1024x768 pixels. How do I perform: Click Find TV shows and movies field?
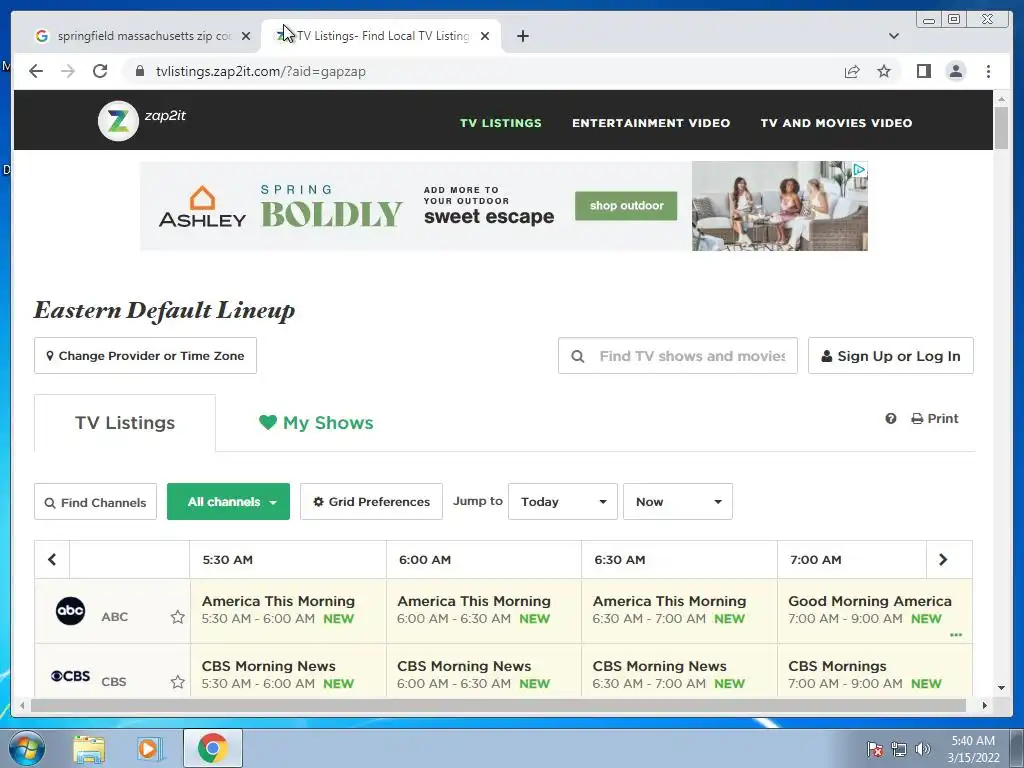click(x=678, y=356)
